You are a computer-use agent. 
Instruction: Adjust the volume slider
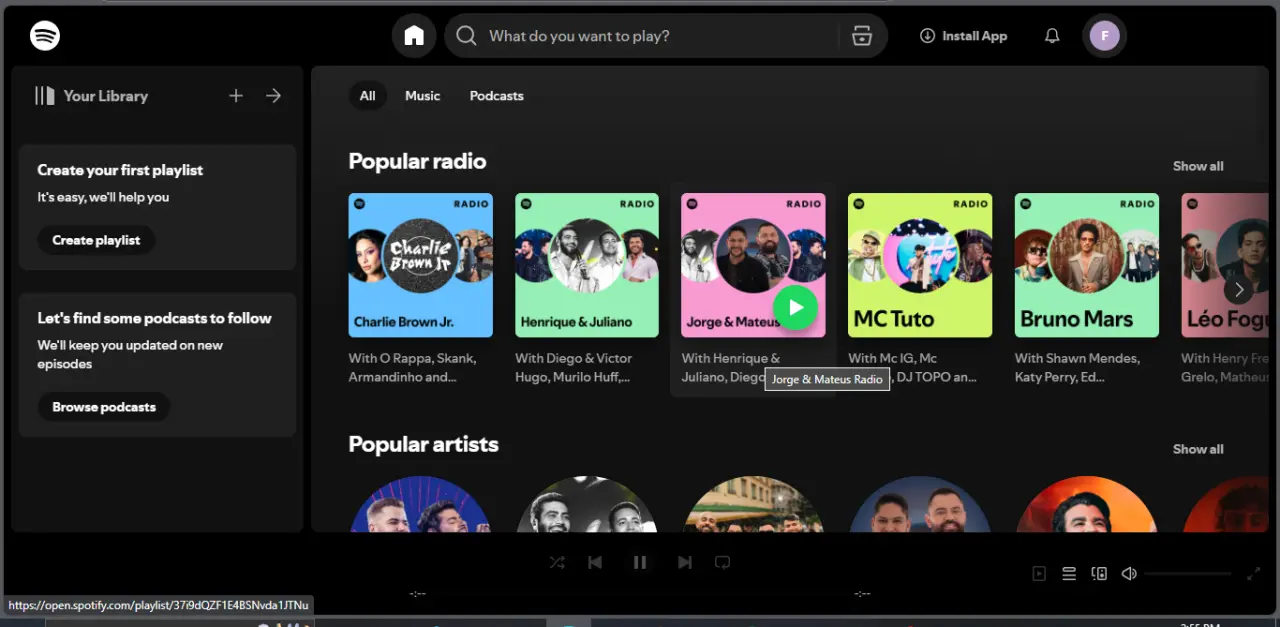tap(1188, 573)
